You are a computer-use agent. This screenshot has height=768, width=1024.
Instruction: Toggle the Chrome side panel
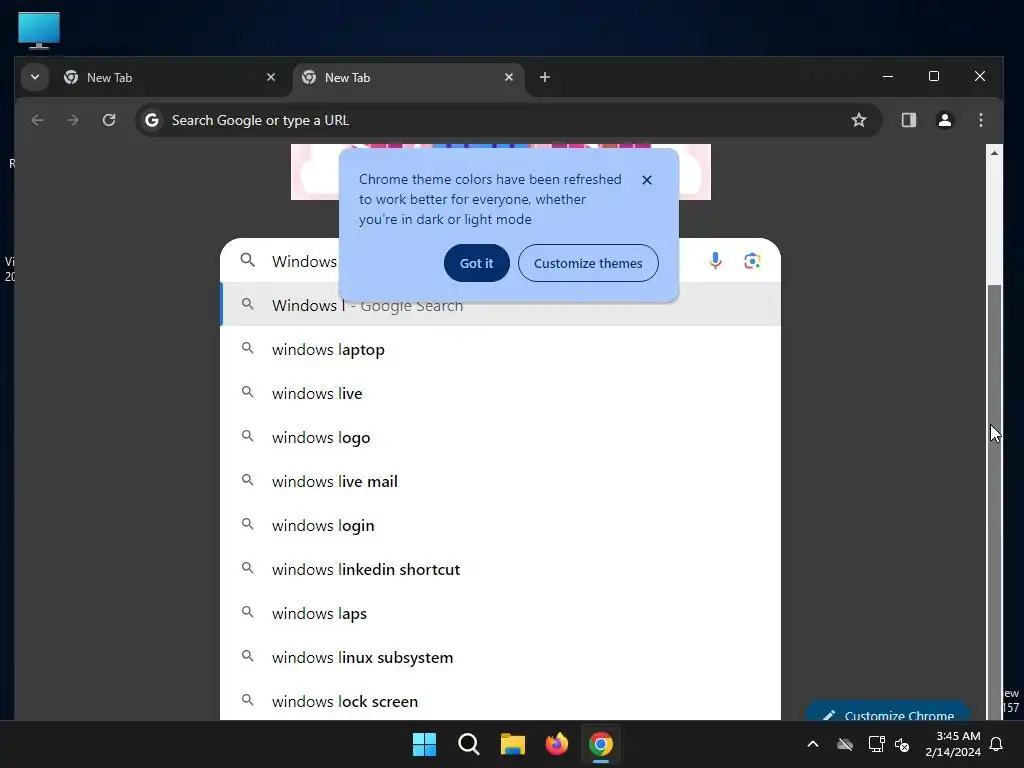tap(908, 120)
